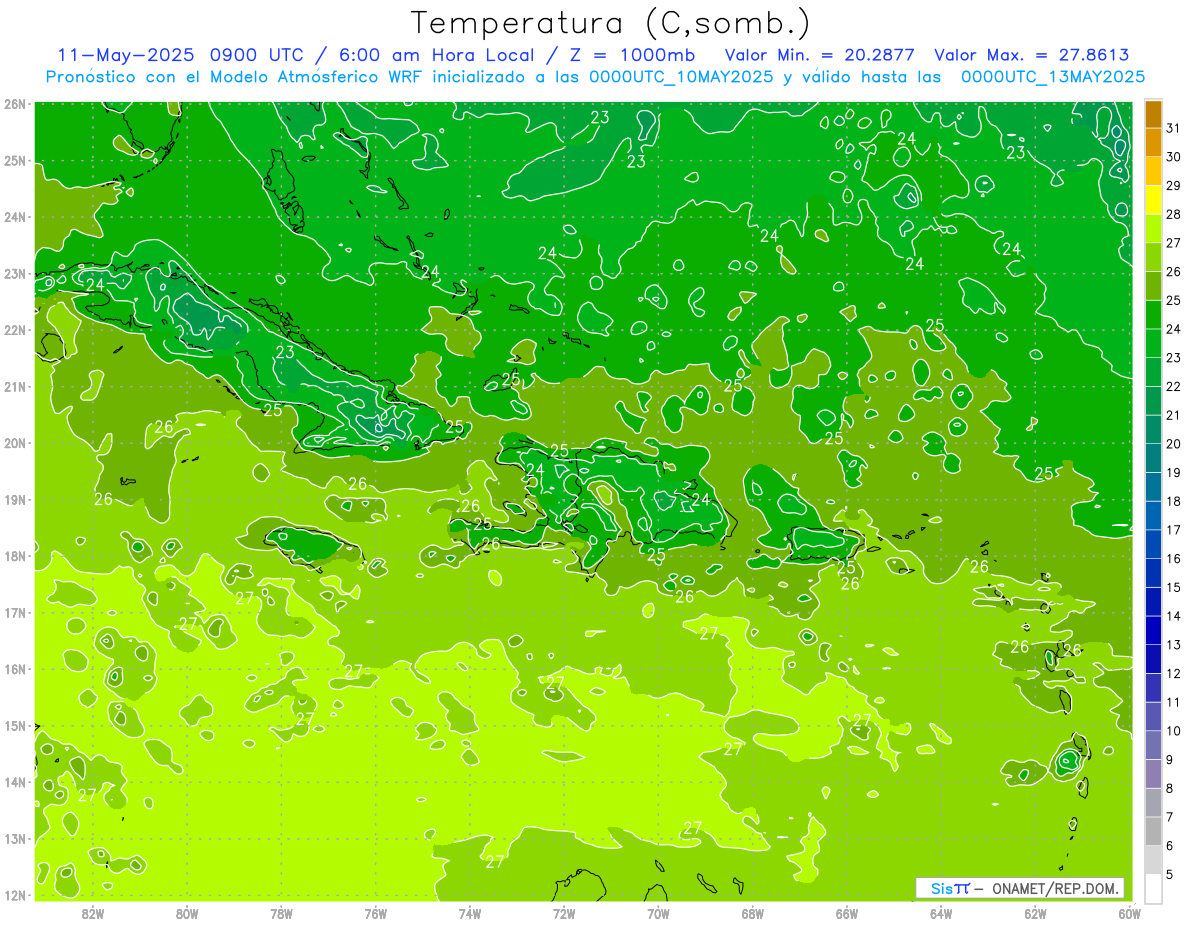This screenshot has height=927, width=1200.
Task: Click the longitude label 80W
Action: [187, 913]
